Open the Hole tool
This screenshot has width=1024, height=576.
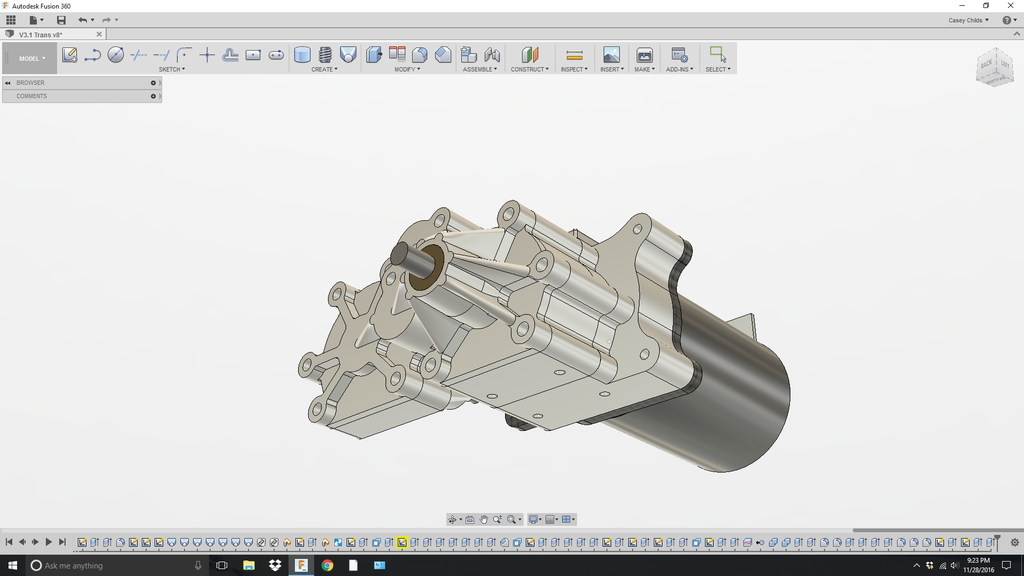point(348,55)
